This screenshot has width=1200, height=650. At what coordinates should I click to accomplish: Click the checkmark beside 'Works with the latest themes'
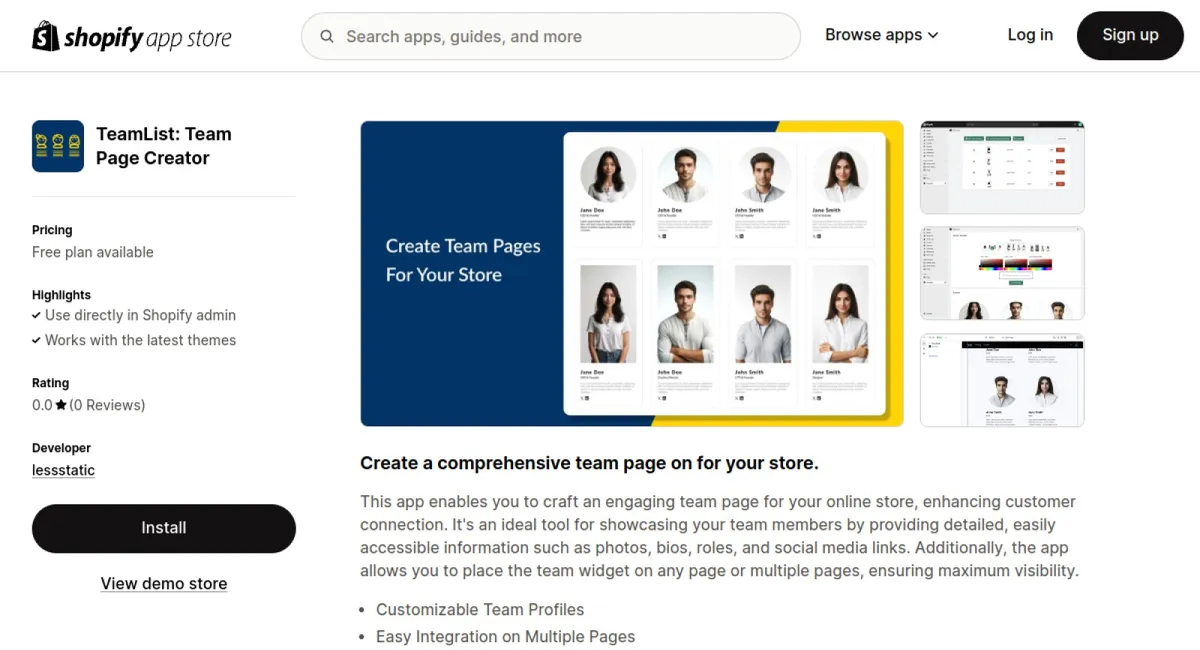pyautogui.click(x=37, y=340)
